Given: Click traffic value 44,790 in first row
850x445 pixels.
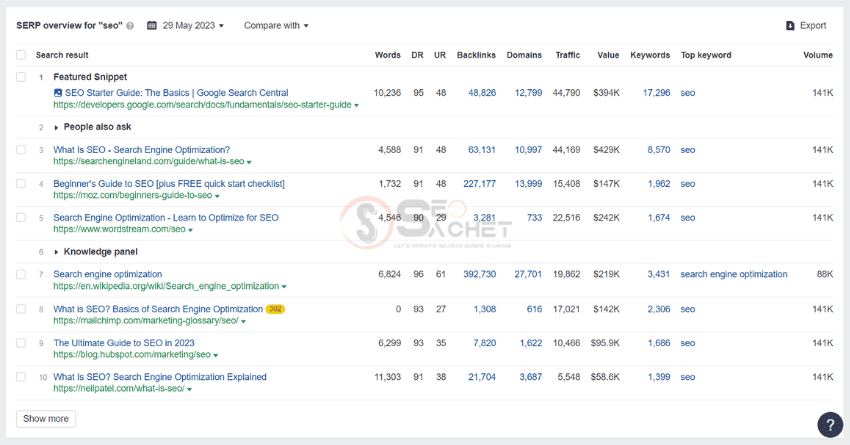Looking at the screenshot, I should coord(566,93).
